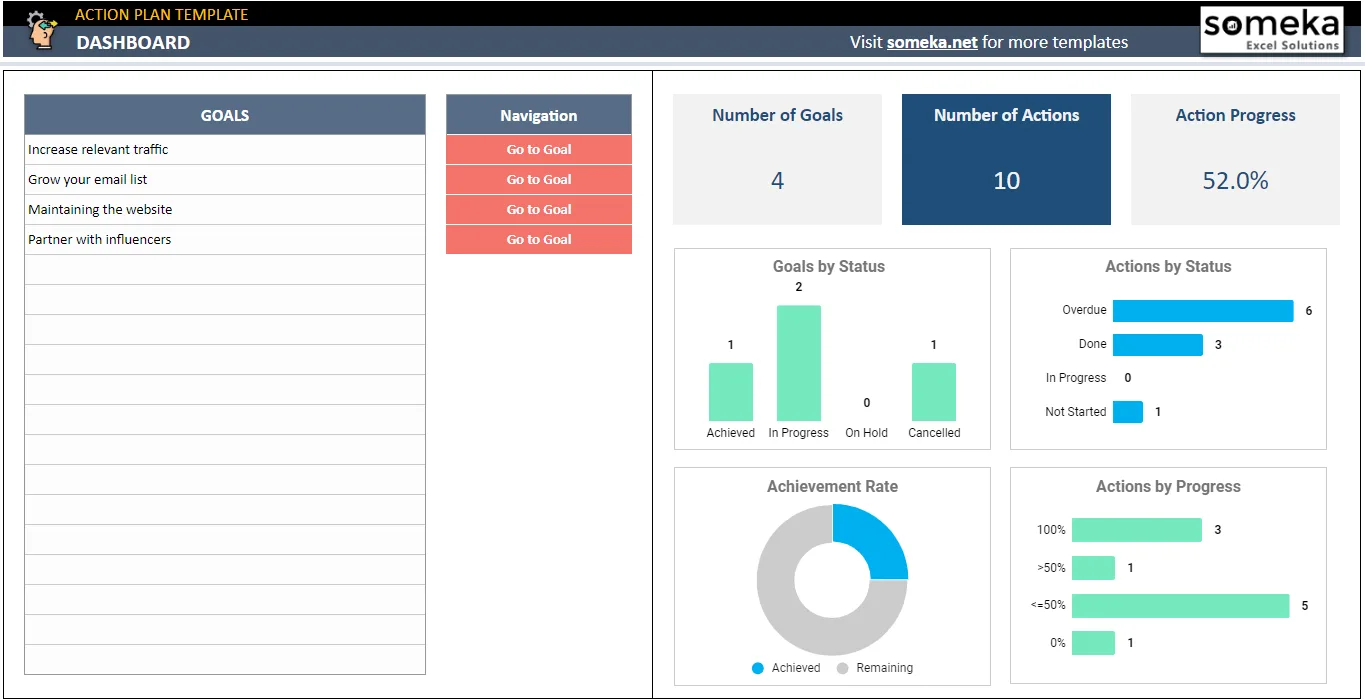Select the Action Progress card
This screenshot has width=1365, height=700.
[x=1235, y=159]
